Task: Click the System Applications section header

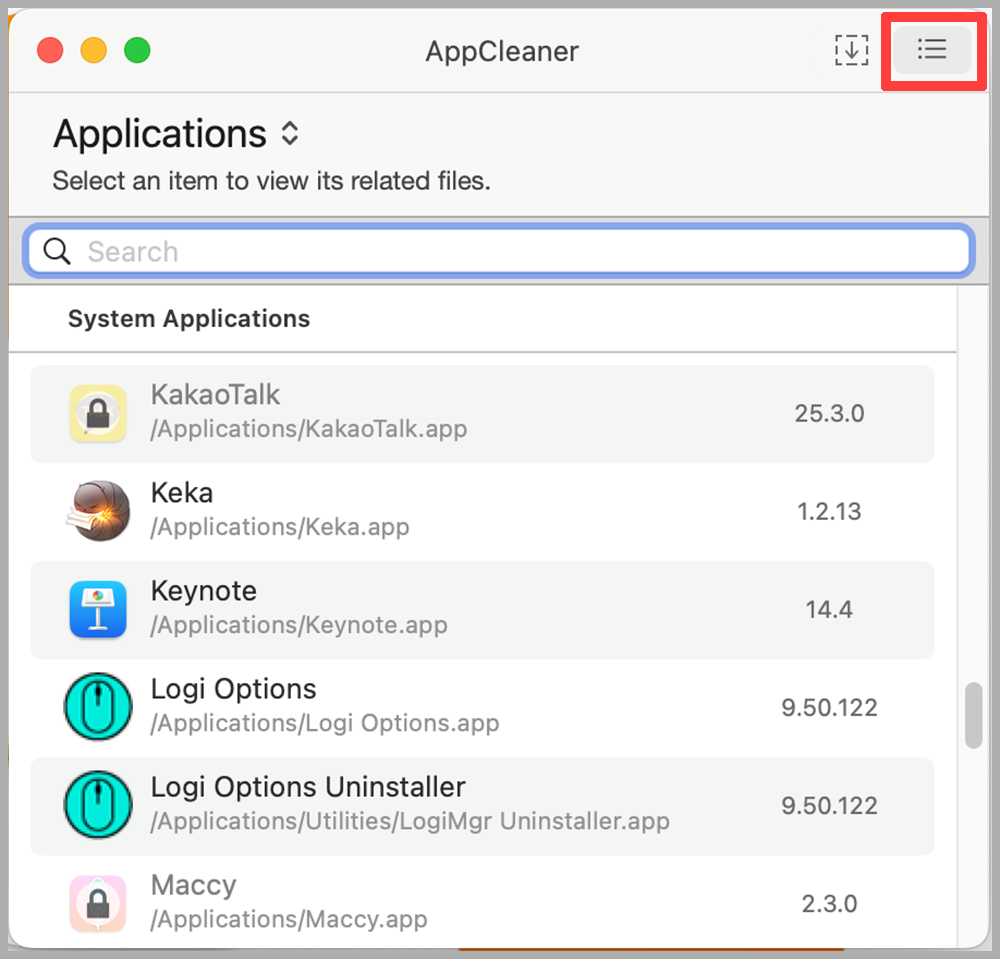Action: (189, 319)
